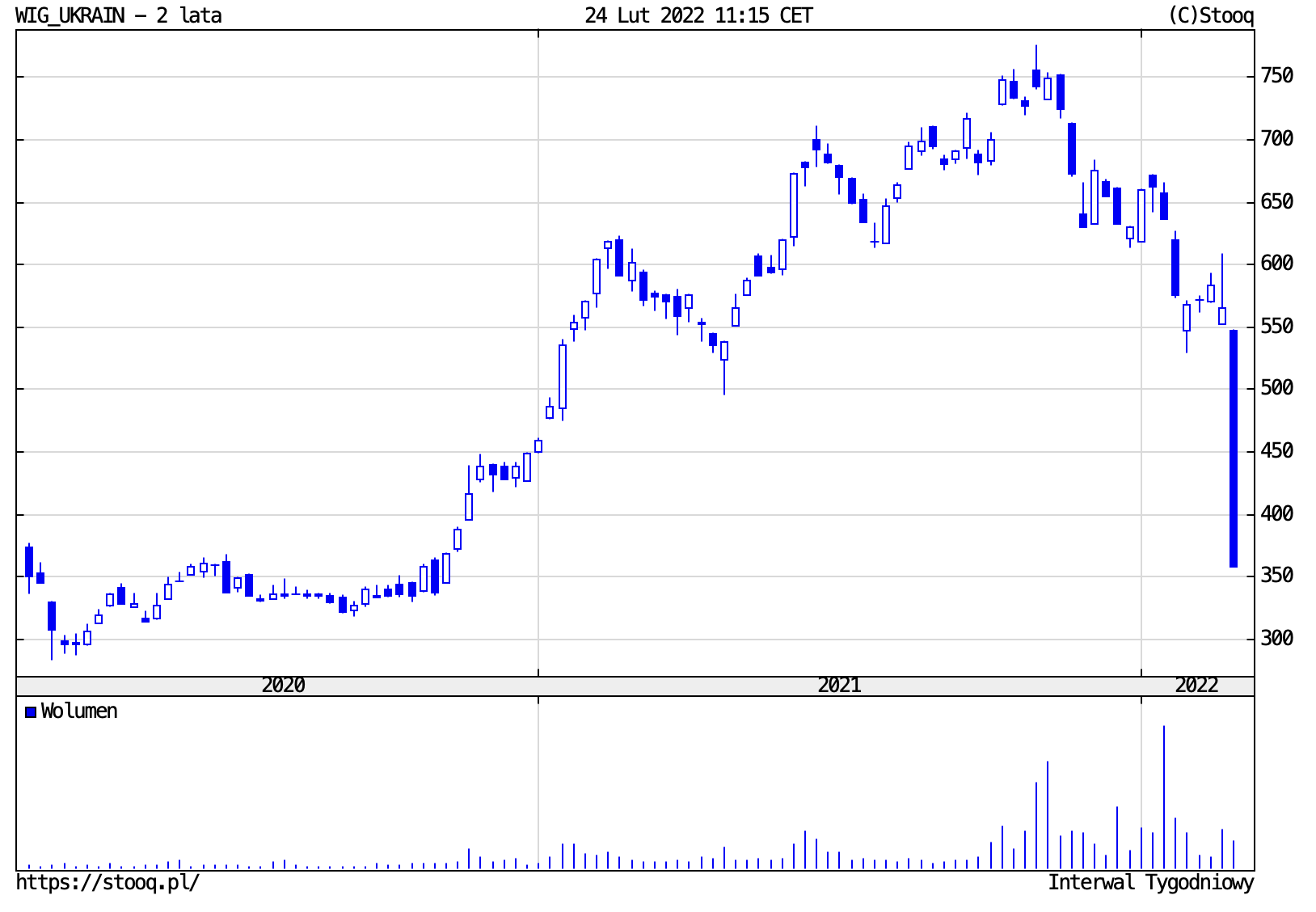Viewport: 1316px width, 912px height.
Task: Open the https://stooq.pl/ link
Action: 108,882
